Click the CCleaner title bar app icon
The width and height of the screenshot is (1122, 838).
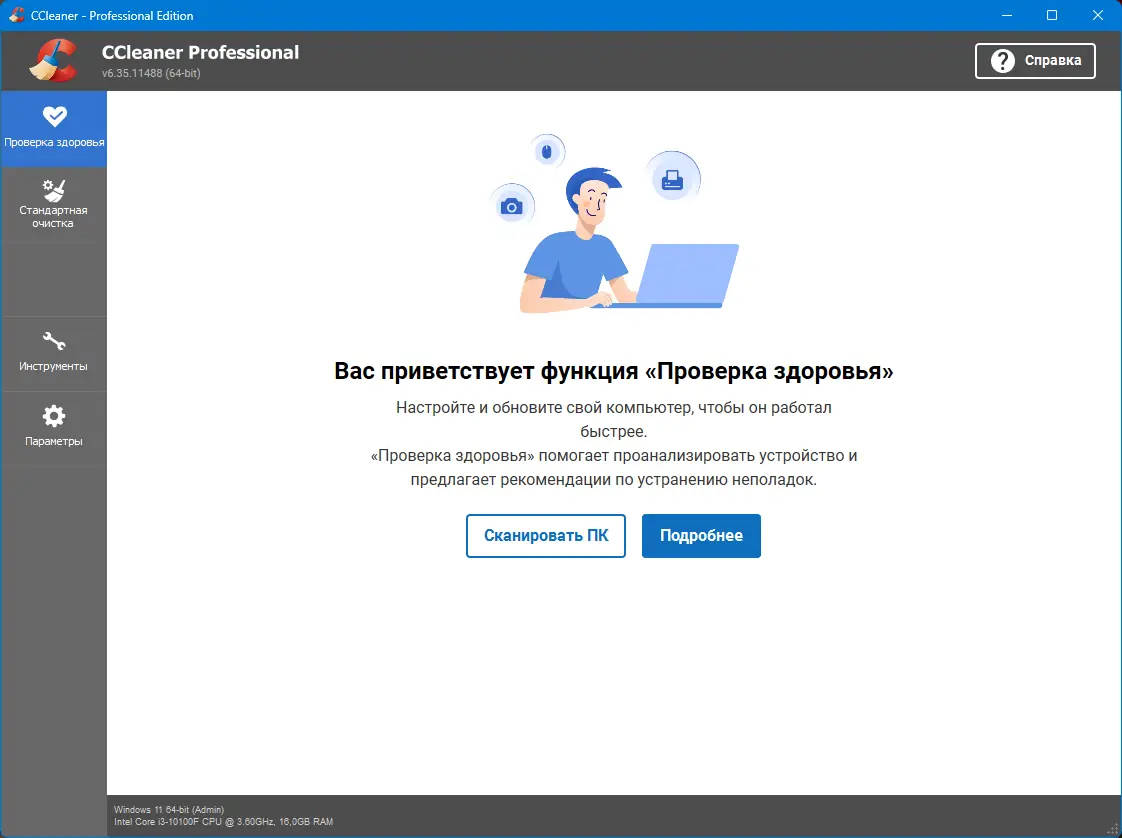16,15
